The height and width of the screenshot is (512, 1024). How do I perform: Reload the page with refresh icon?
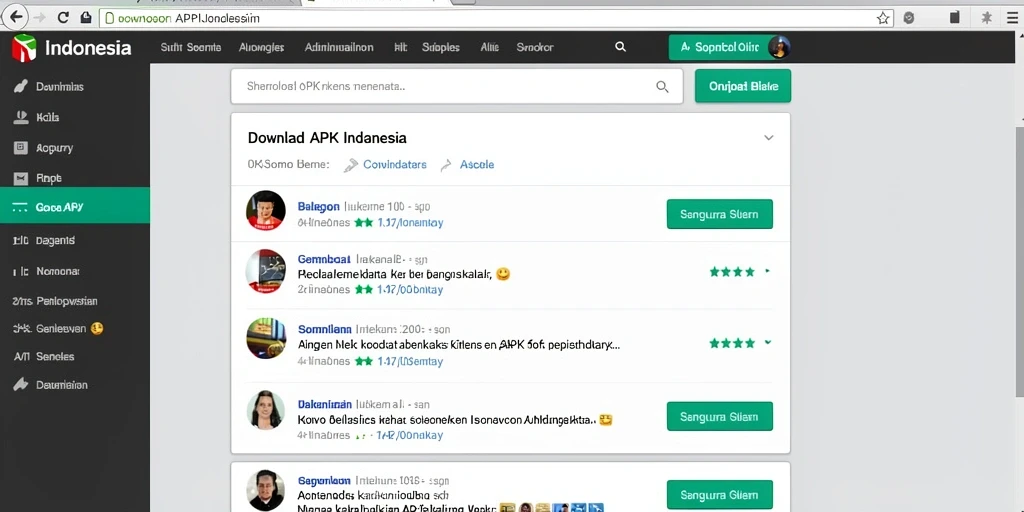click(63, 18)
